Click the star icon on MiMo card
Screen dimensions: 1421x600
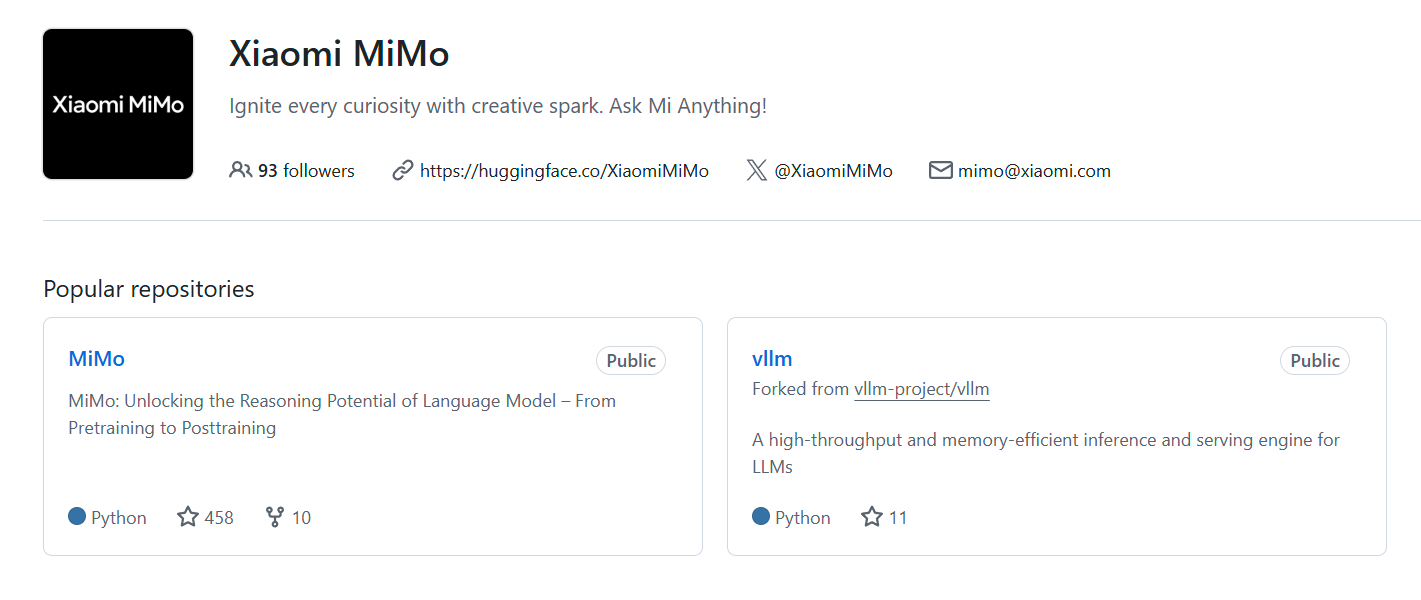188,517
